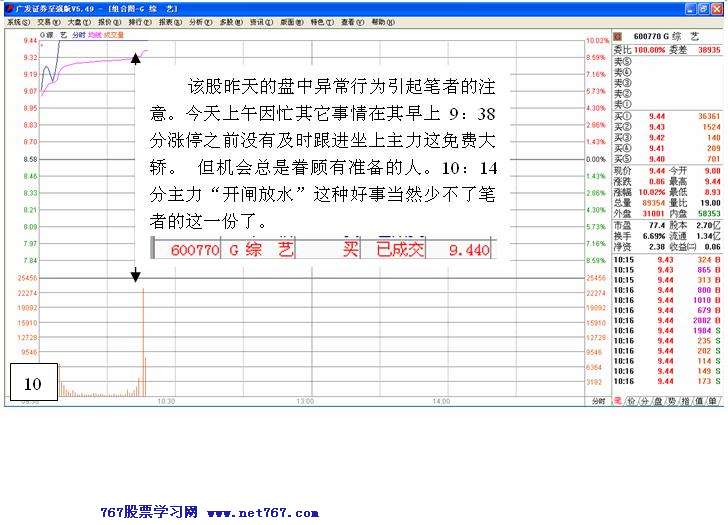
Task: Click 600770 code in order record row
Action: click(x=195, y=251)
